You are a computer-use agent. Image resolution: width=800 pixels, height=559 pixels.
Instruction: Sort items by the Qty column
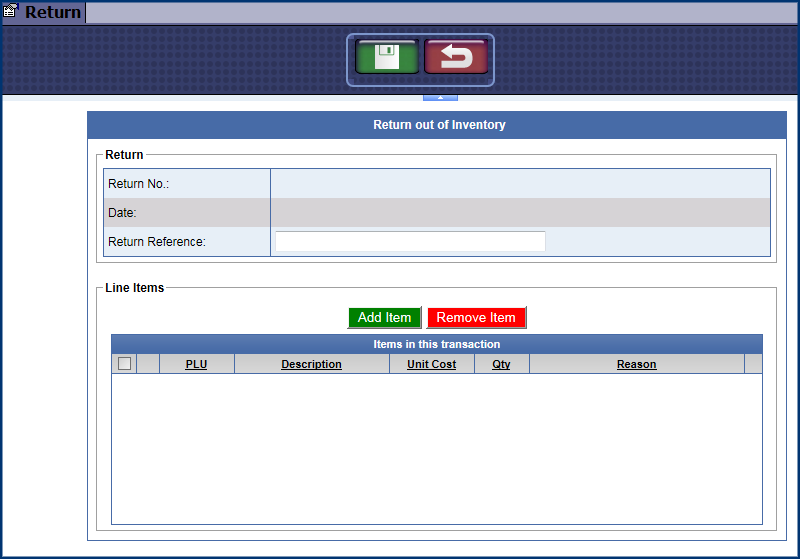[501, 364]
